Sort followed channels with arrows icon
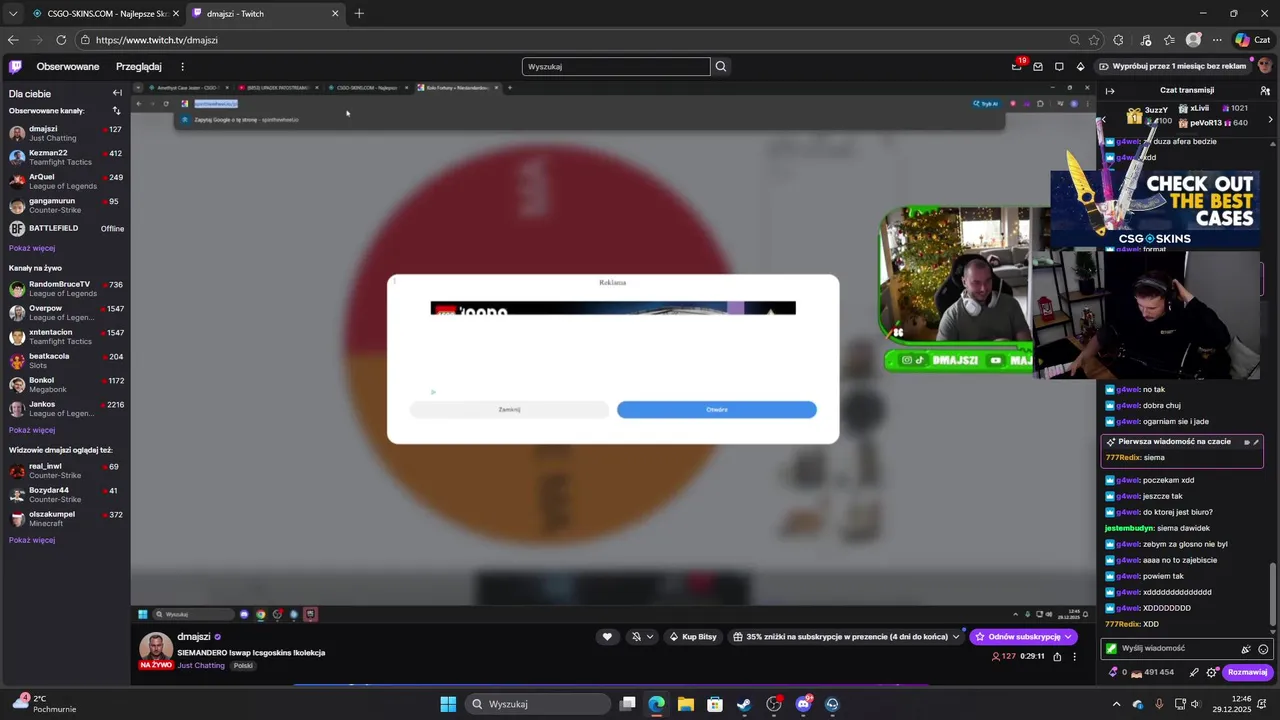Image resolution: width=1280 pixels, height=720 pixels. tap(116, 111)
